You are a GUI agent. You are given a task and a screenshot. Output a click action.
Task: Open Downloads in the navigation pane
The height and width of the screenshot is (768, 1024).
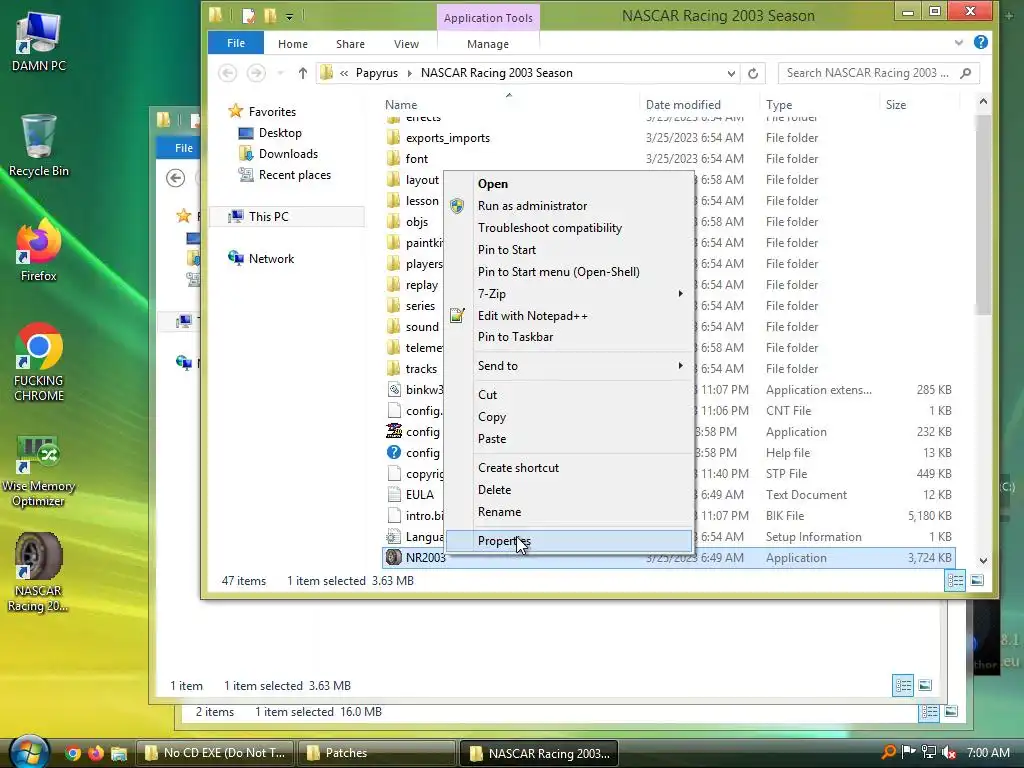288,154
